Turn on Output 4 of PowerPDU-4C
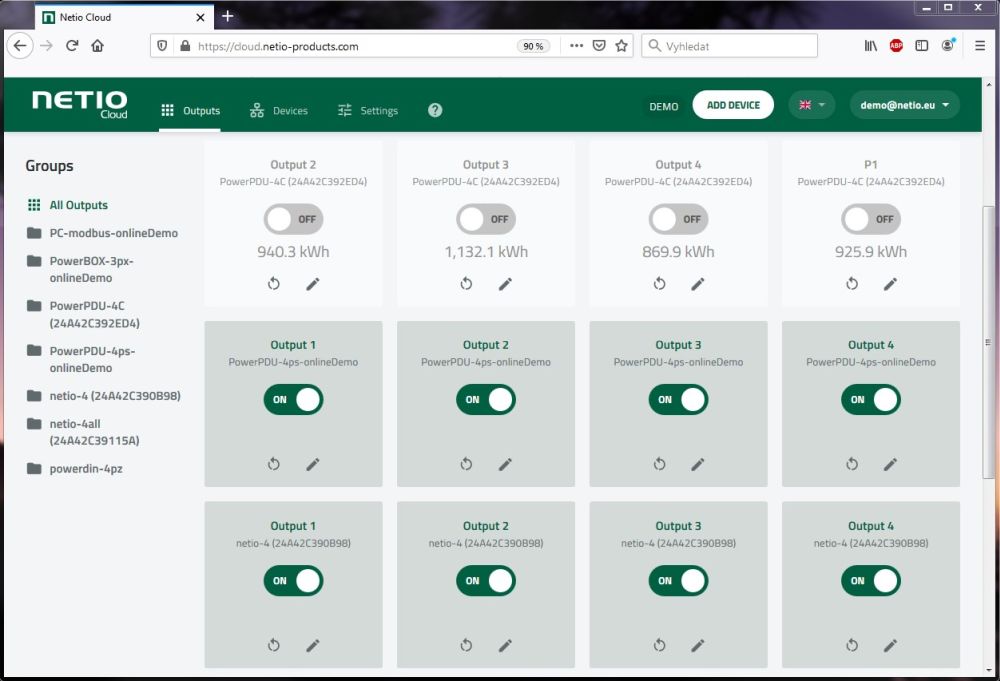 point(679,219)
